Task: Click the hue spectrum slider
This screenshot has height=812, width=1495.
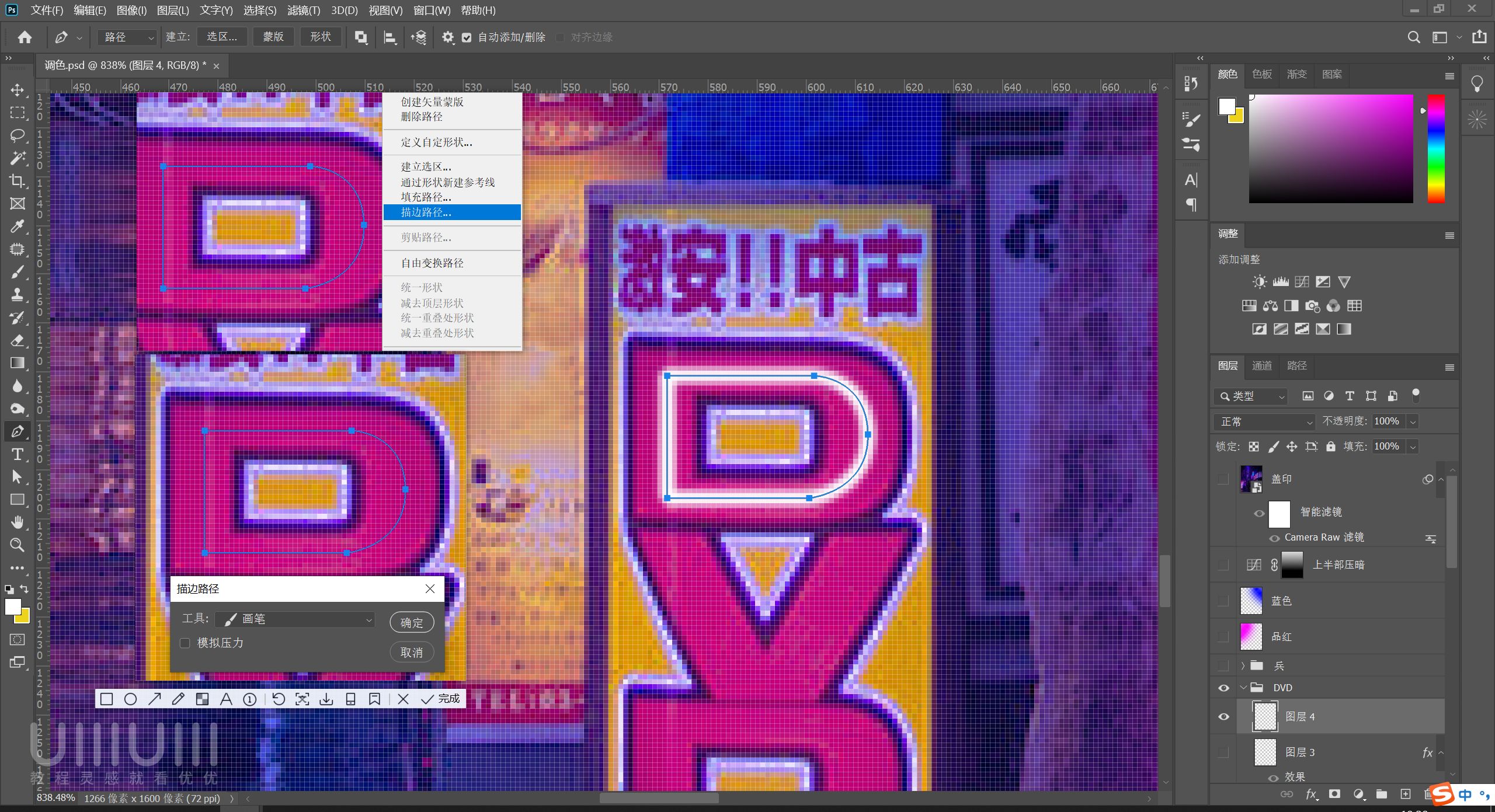Action: (x=1436, y=149)
